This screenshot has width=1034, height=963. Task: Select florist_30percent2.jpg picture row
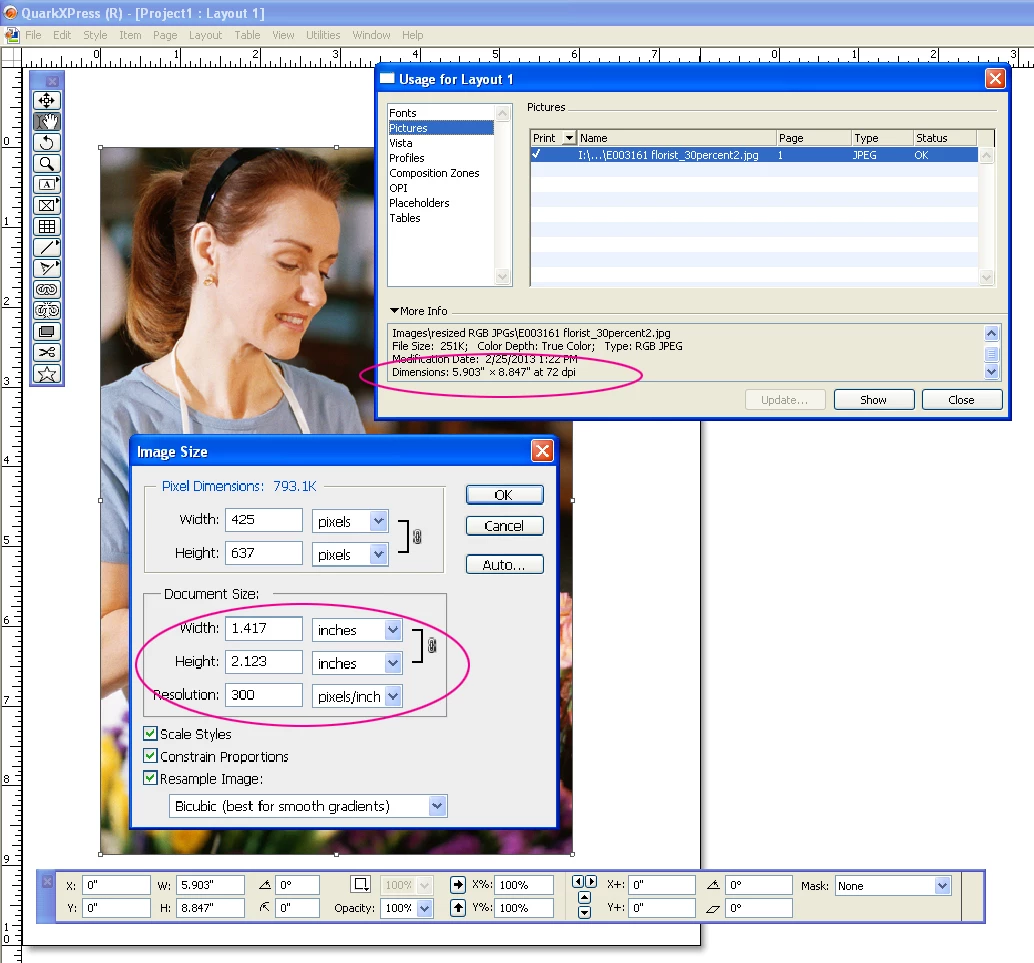pos(754,155)
